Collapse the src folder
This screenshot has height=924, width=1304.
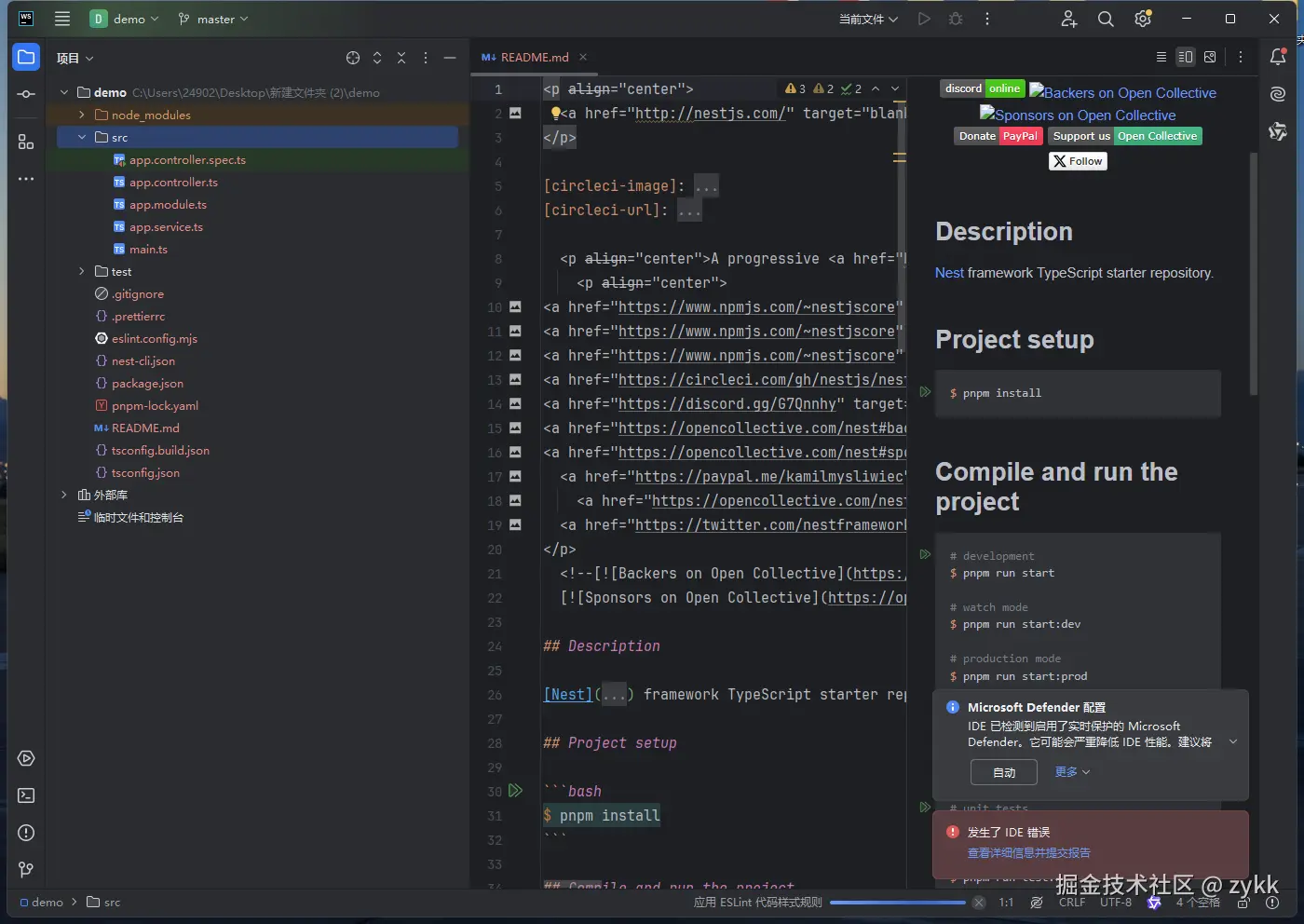82,137
